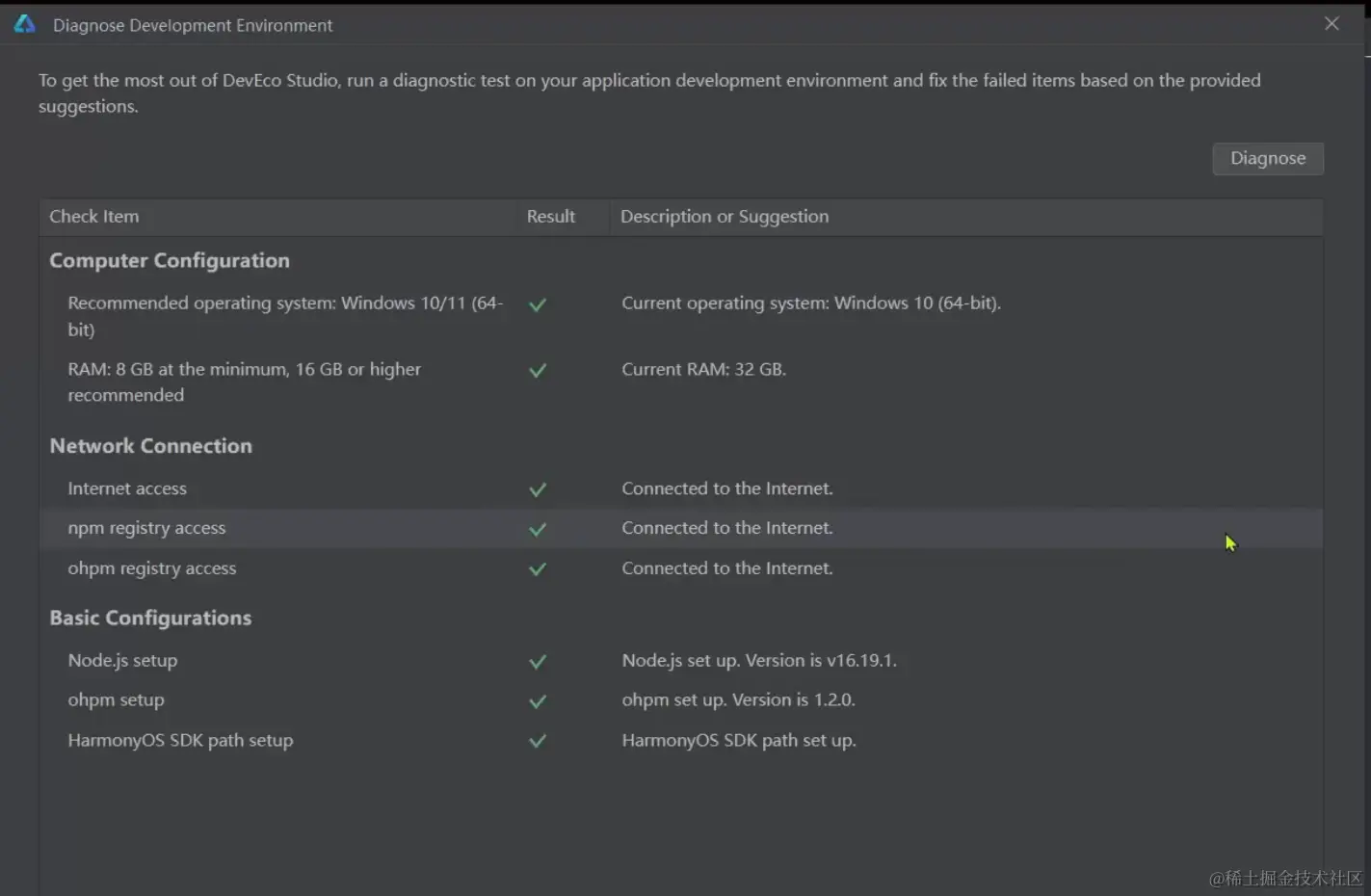Click the Diagnose button
The image size is (1371, 896).
[1267, 158]
